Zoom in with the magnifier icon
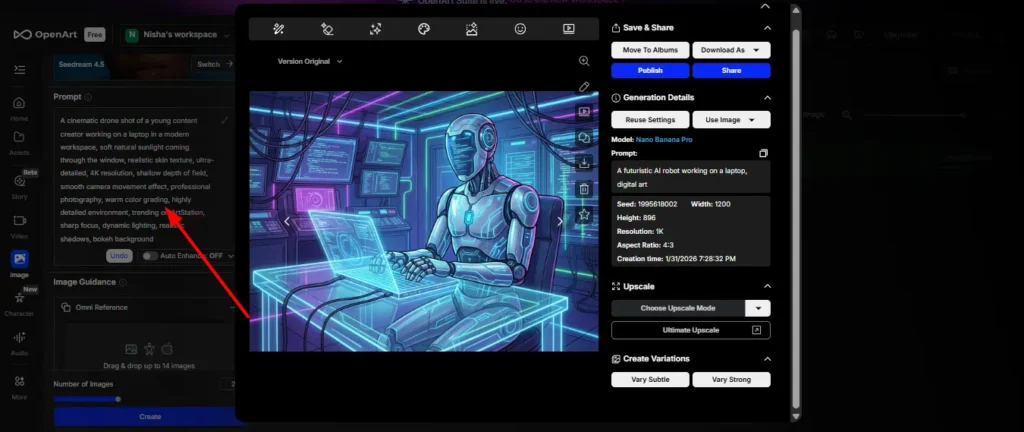The height and width of the screenshot is (432, 1024). (584, 61)
